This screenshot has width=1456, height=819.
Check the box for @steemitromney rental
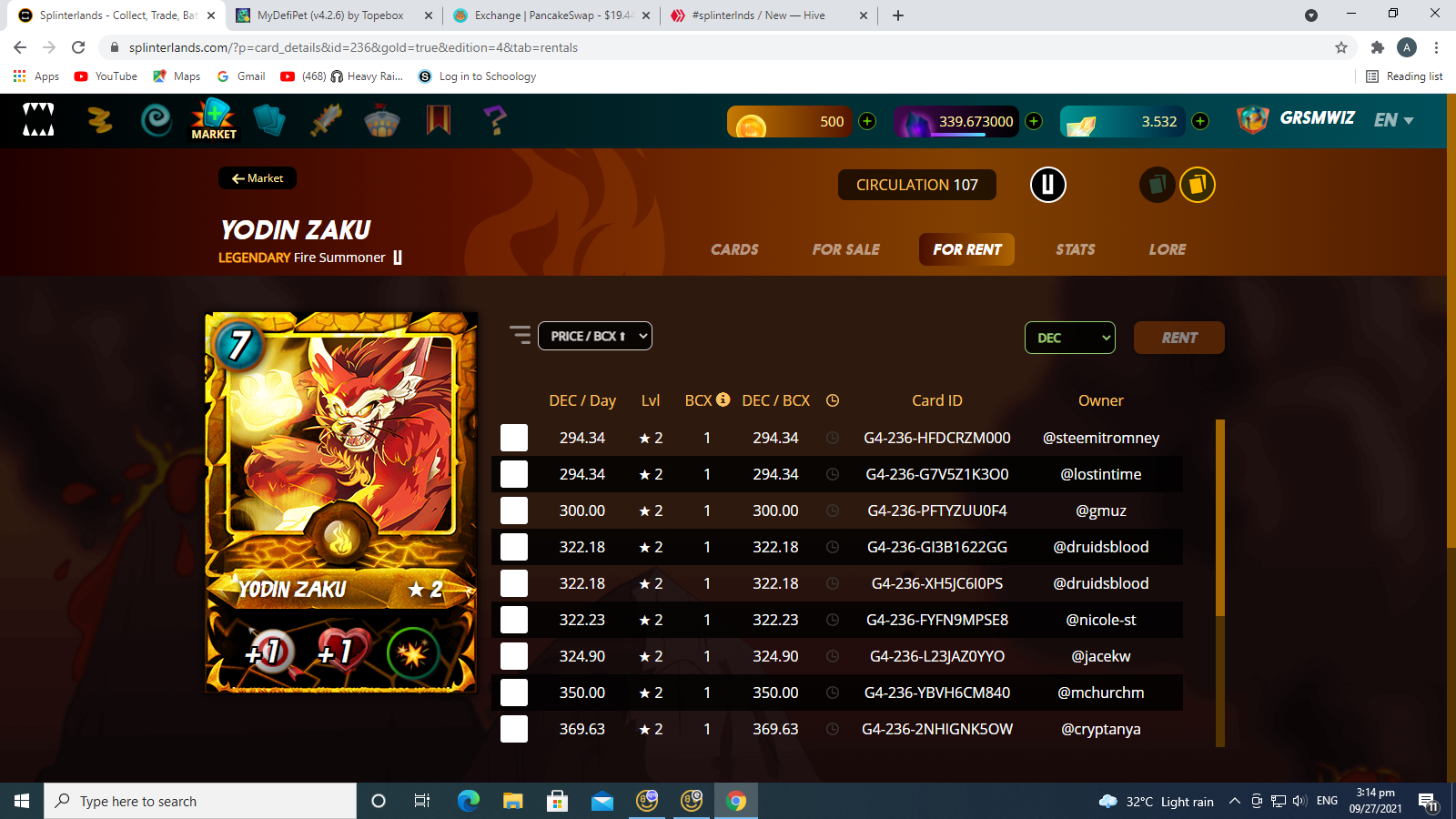point(514,438)
